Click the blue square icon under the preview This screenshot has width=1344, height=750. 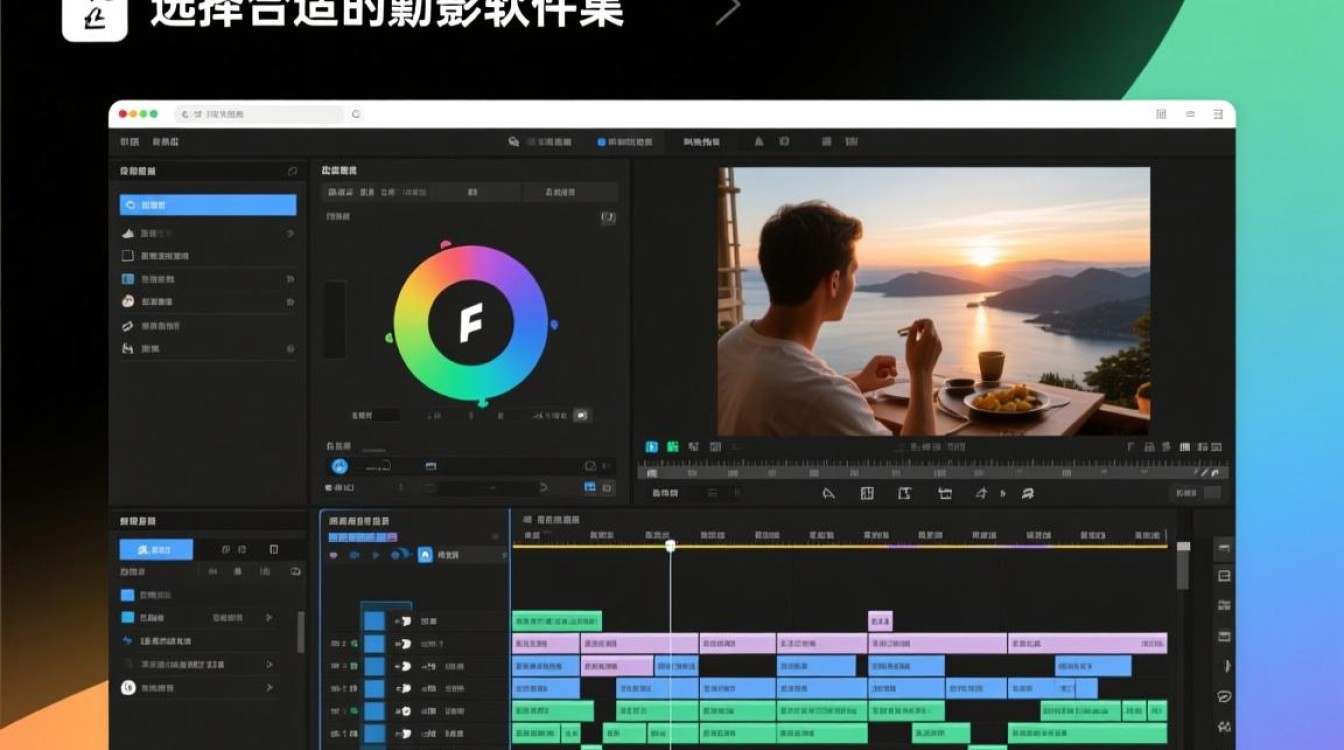tap(651, 447)
